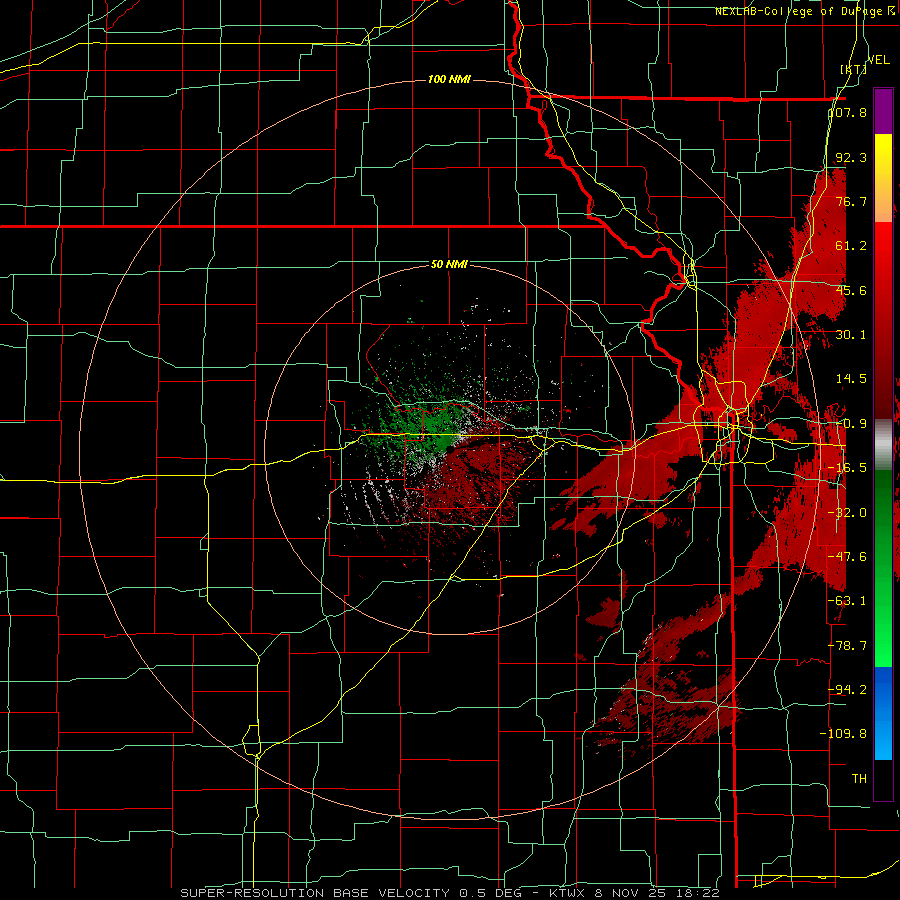
Task: Click the 76.7 velocity scale value
Action: pyautogui.click(x=851, y=201)
